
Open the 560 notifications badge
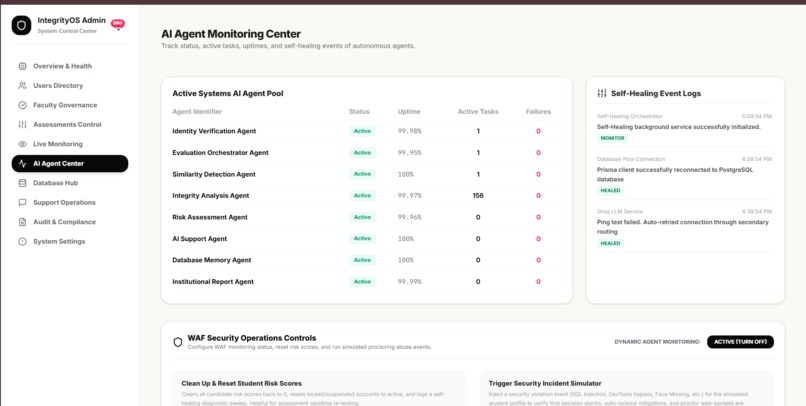(118, 23)
